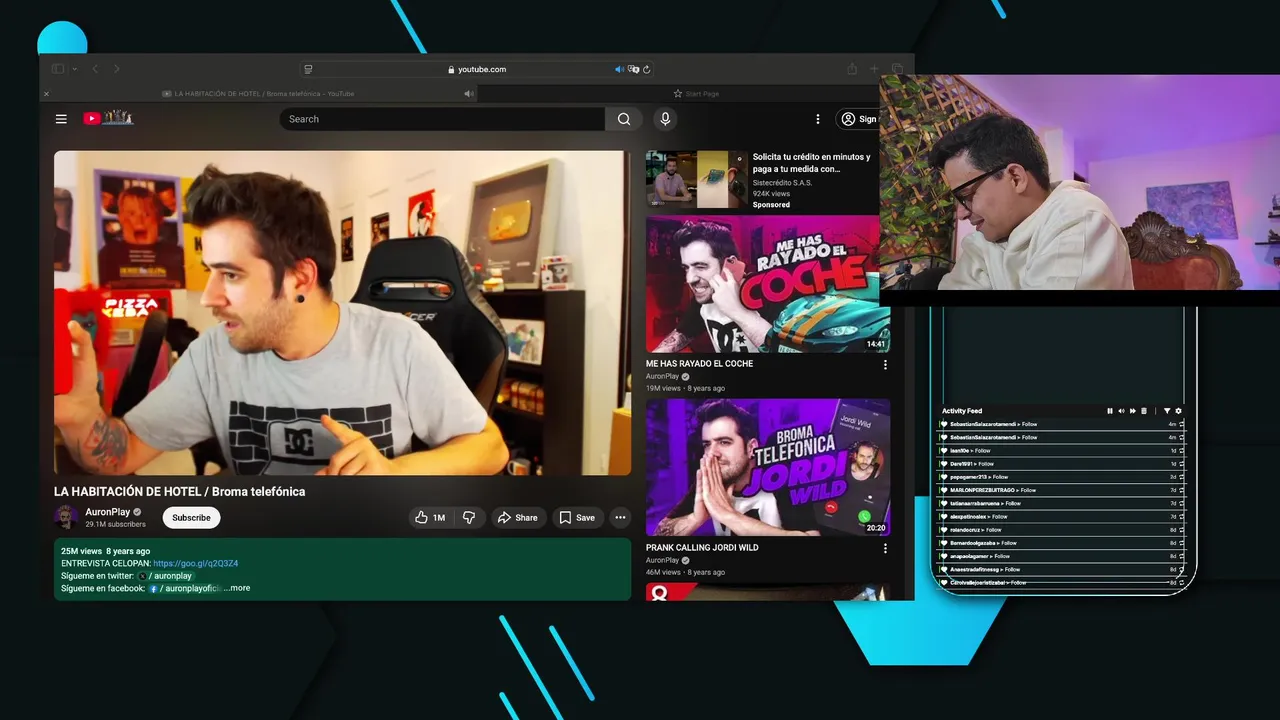Open Safari share icon
The image size is (1280, 720).
point(852,69)
